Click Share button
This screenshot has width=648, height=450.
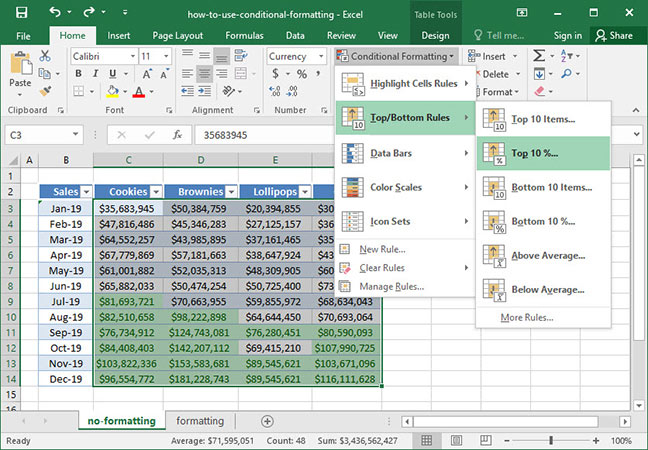(x=614, y=36)
